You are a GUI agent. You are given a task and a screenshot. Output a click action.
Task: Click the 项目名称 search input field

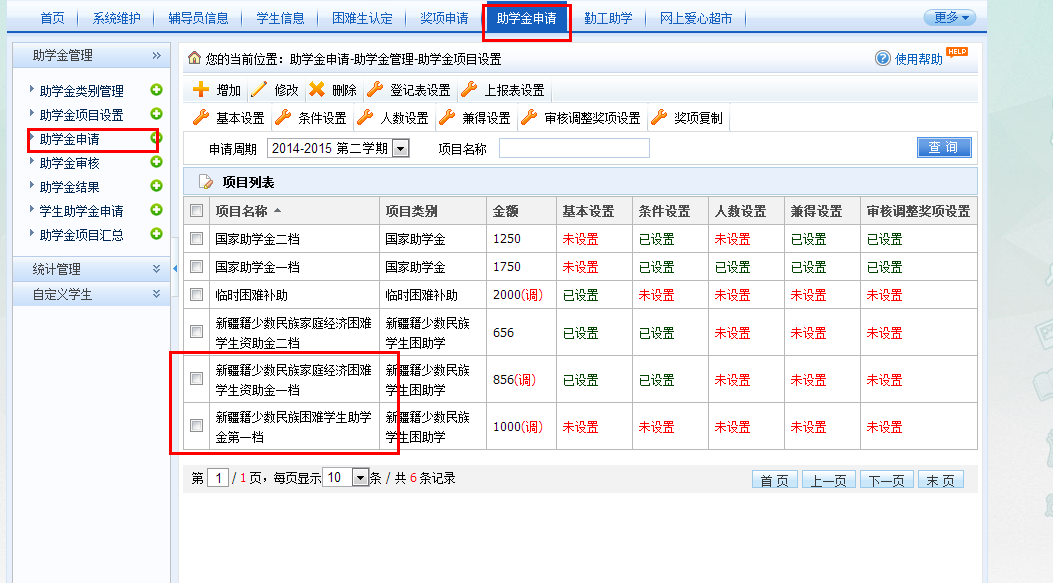coord(574,148)
